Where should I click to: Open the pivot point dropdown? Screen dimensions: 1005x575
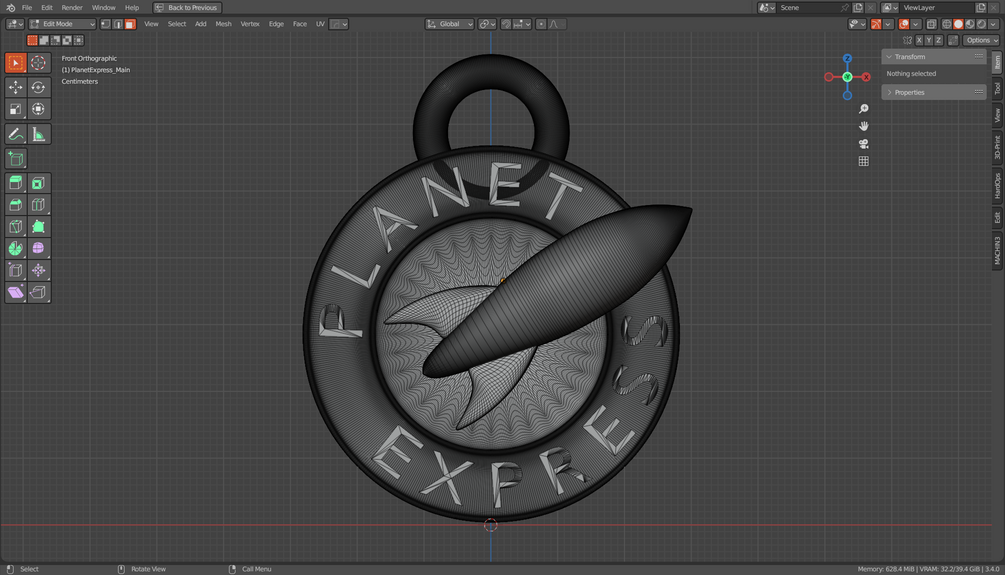coord(488,24)
